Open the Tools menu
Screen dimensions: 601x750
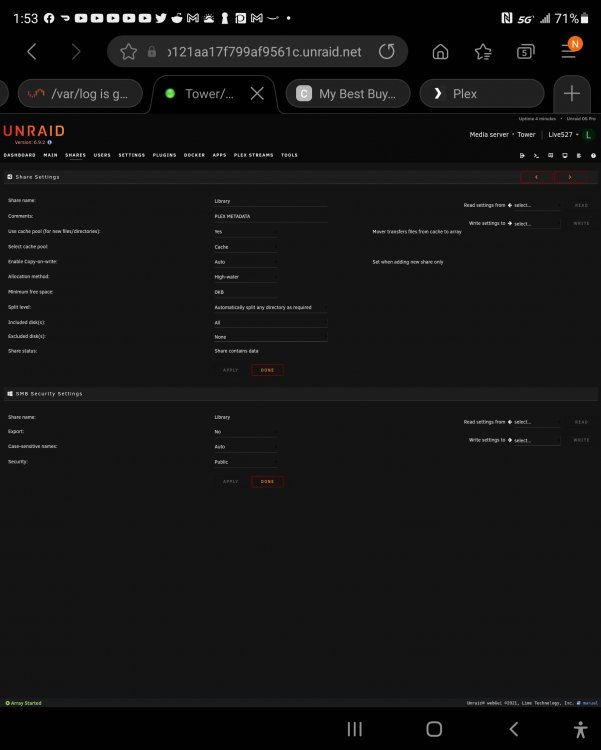click(289, 155)
